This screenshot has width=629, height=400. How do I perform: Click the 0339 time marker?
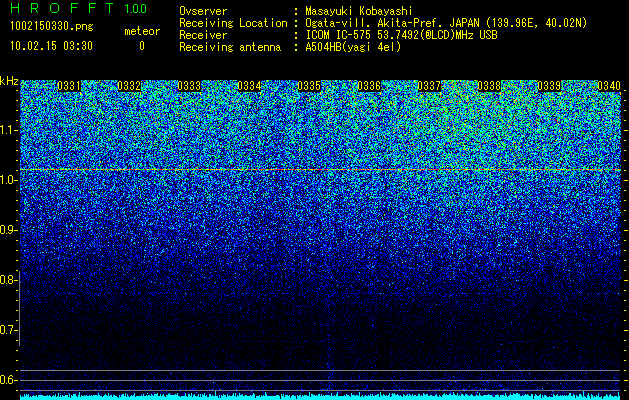tap(549, 86)
